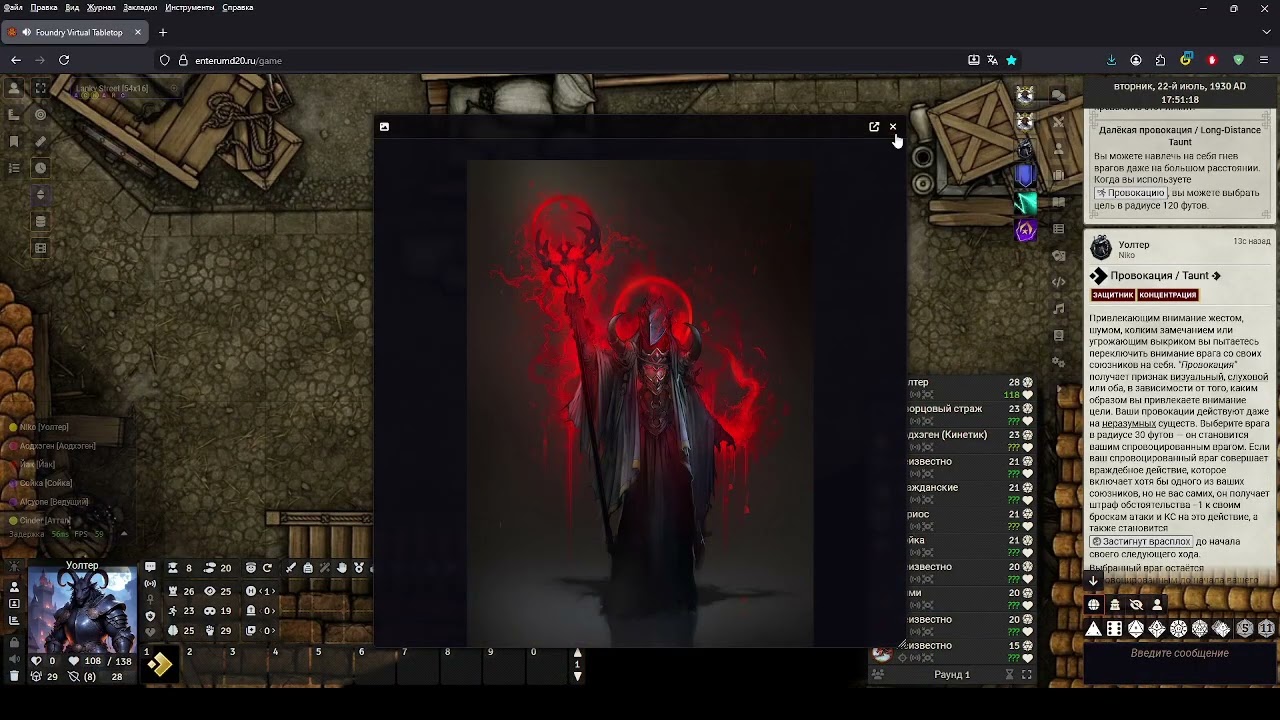Open Уолтер's avatar in chat message

(1101, 248)
